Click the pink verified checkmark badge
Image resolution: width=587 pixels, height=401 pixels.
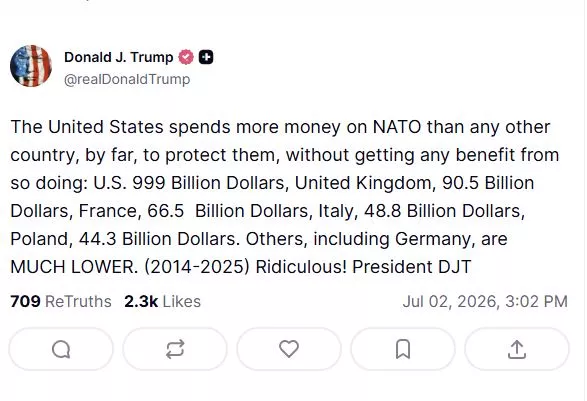click(x=186, y=57)
